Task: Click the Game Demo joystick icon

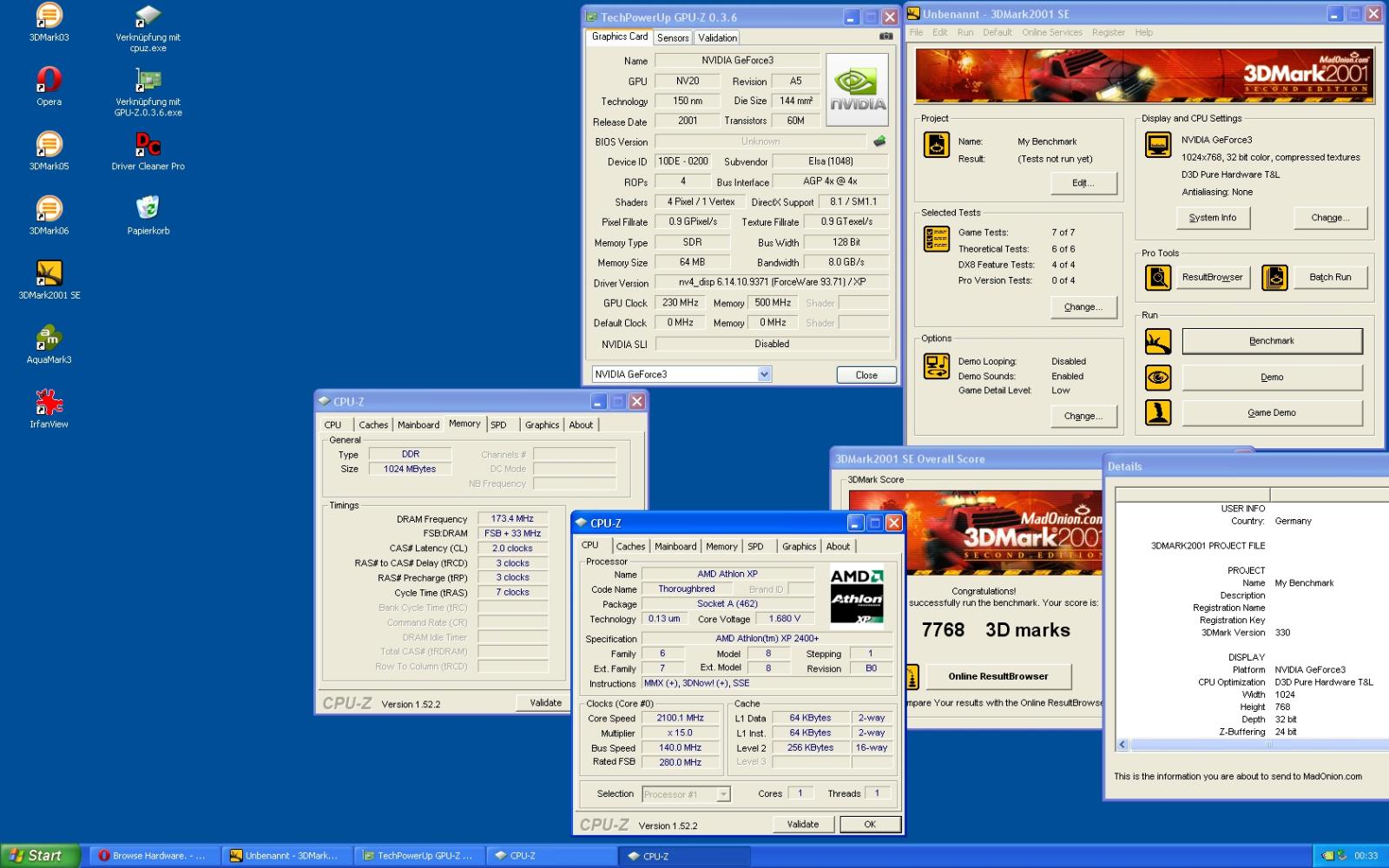Action: coord(1158,413)
